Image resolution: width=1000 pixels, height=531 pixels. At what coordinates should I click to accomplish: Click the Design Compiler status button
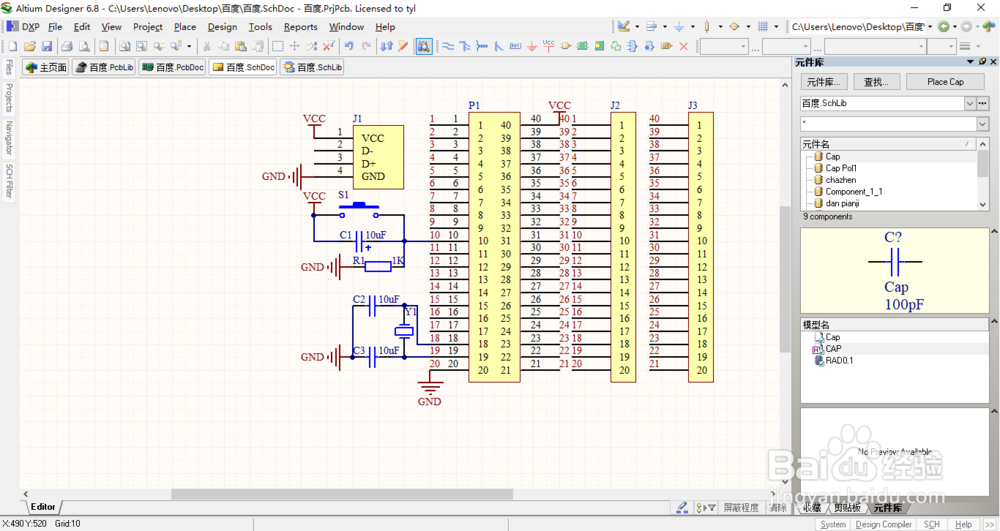click(x=883, y=524)
